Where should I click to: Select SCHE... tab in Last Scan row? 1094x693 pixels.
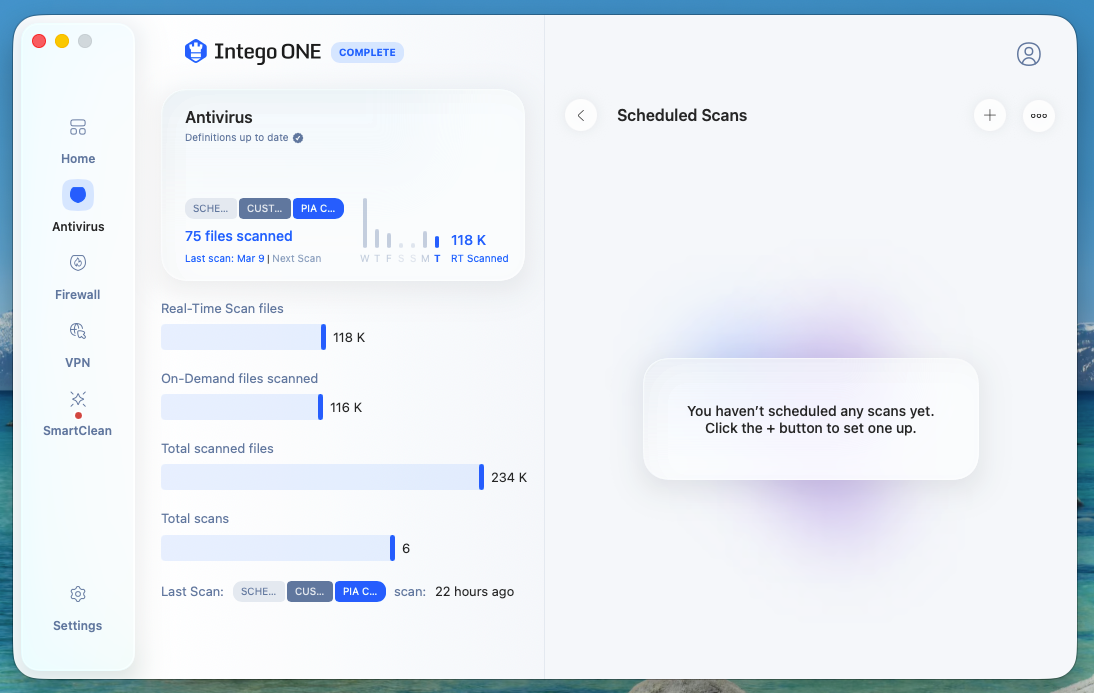point(259,591)
